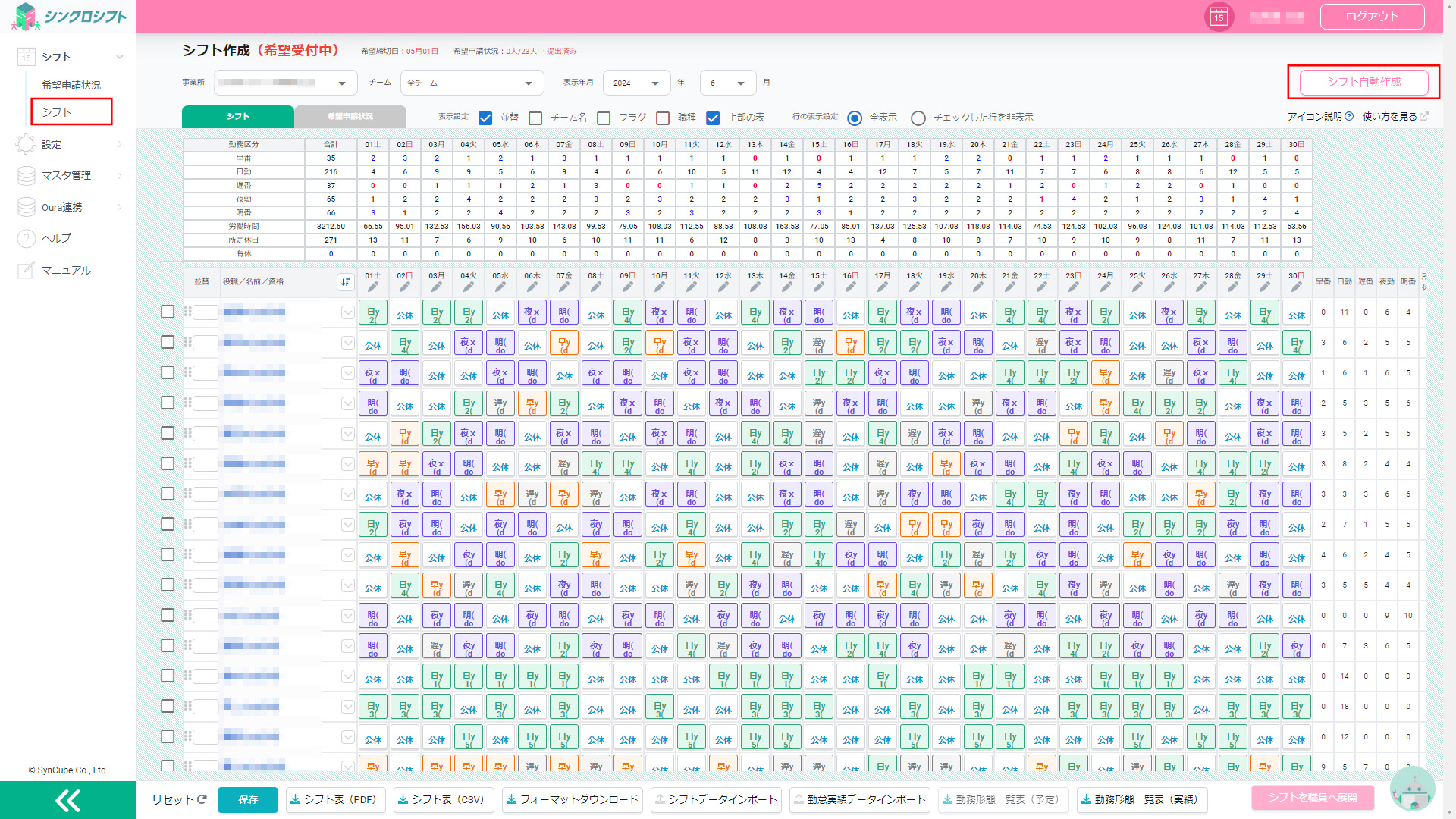Screen dimensions: 1456x819
Task: Click the help icon next to アイコン説明
Action: tap(1349, 117)
